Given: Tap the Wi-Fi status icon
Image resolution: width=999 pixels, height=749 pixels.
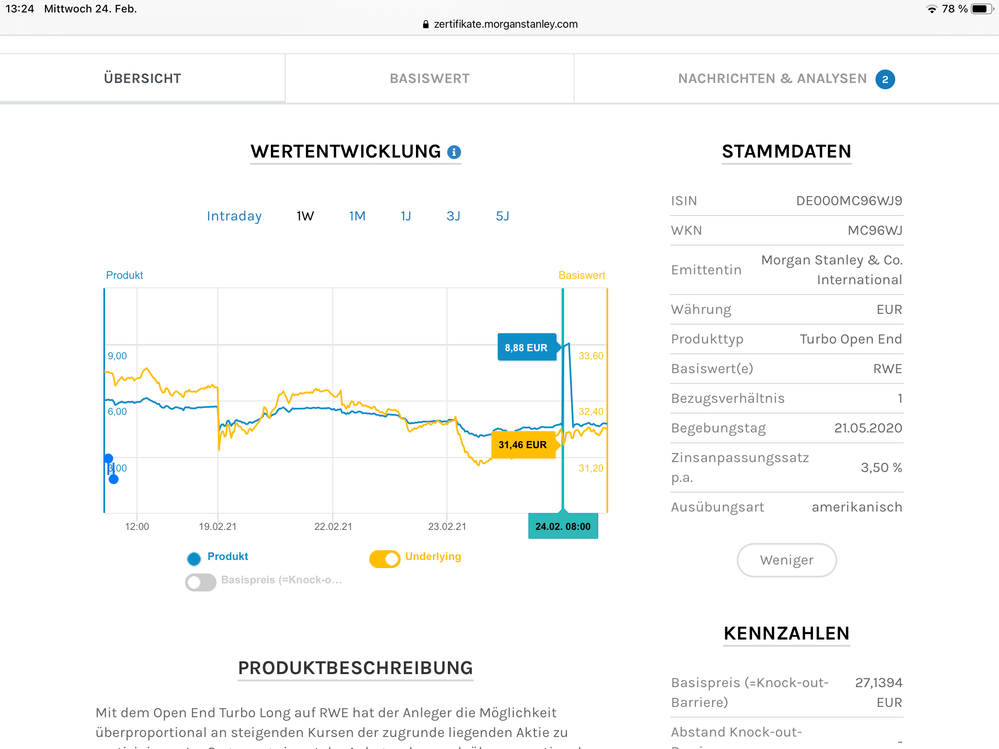Looking at the screenshot, I should 932,9.
